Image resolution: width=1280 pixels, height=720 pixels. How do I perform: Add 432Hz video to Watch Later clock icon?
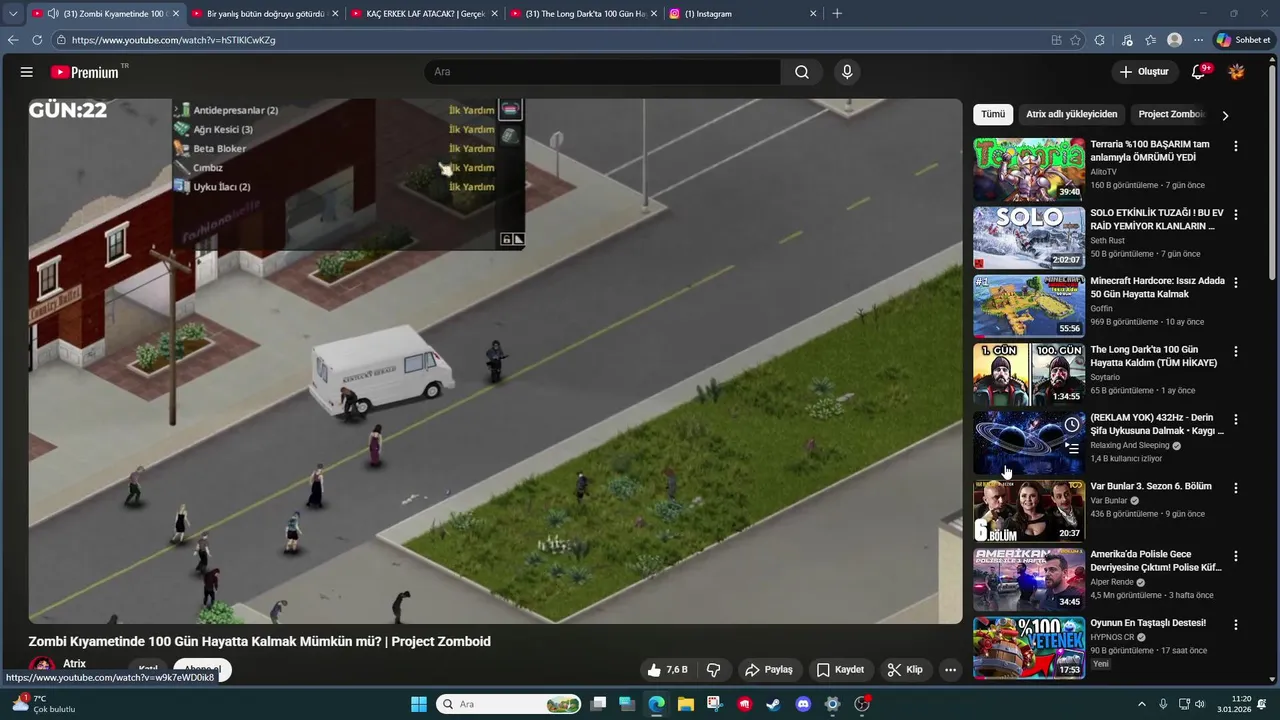pyautogui.click(x=1072, y=425)
